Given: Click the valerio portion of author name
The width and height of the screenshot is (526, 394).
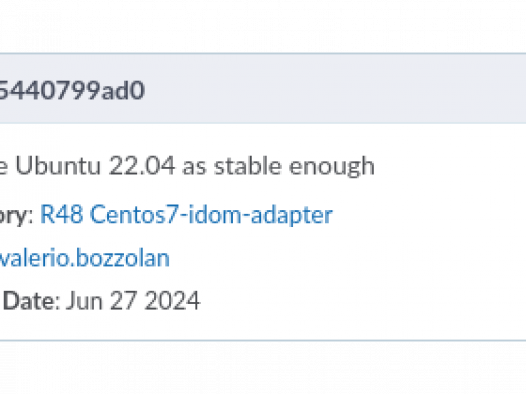Looking at the screenshot, I should [x=35, y=258].
